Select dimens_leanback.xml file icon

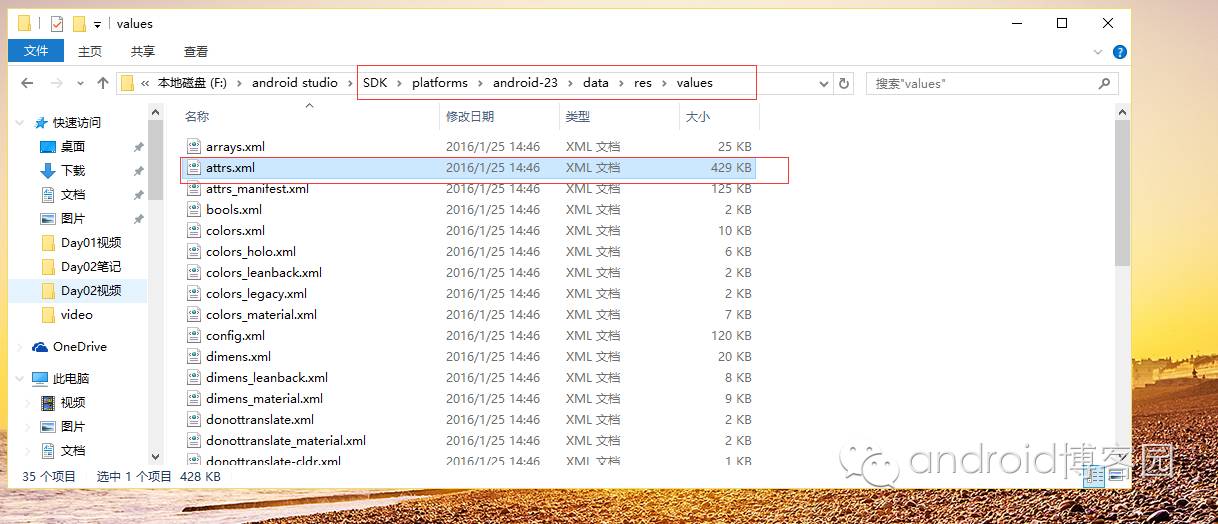pos(194,378)
